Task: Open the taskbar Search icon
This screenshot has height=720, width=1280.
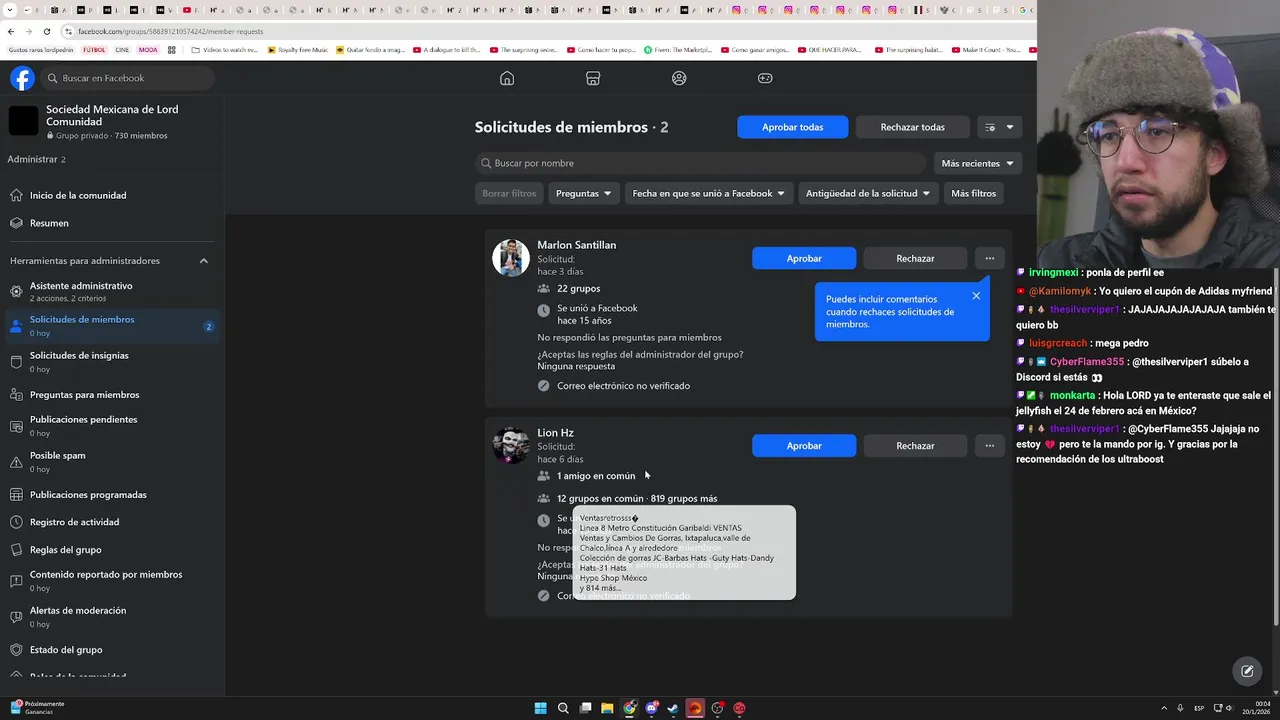Action: [563, 708]
